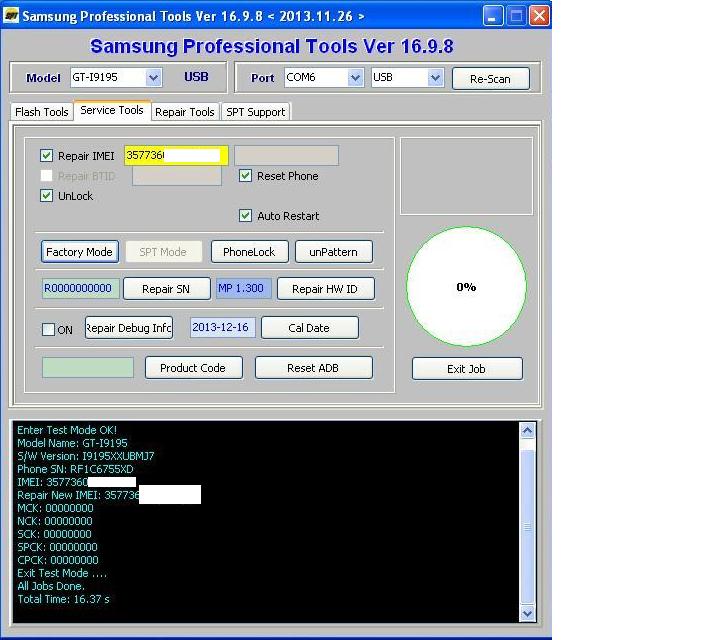720x640 pixels.
Task: Click the 'S/W Version: I9195XXUBMJ7' log line
Action: pyautogui.click(x=85, y=456)
